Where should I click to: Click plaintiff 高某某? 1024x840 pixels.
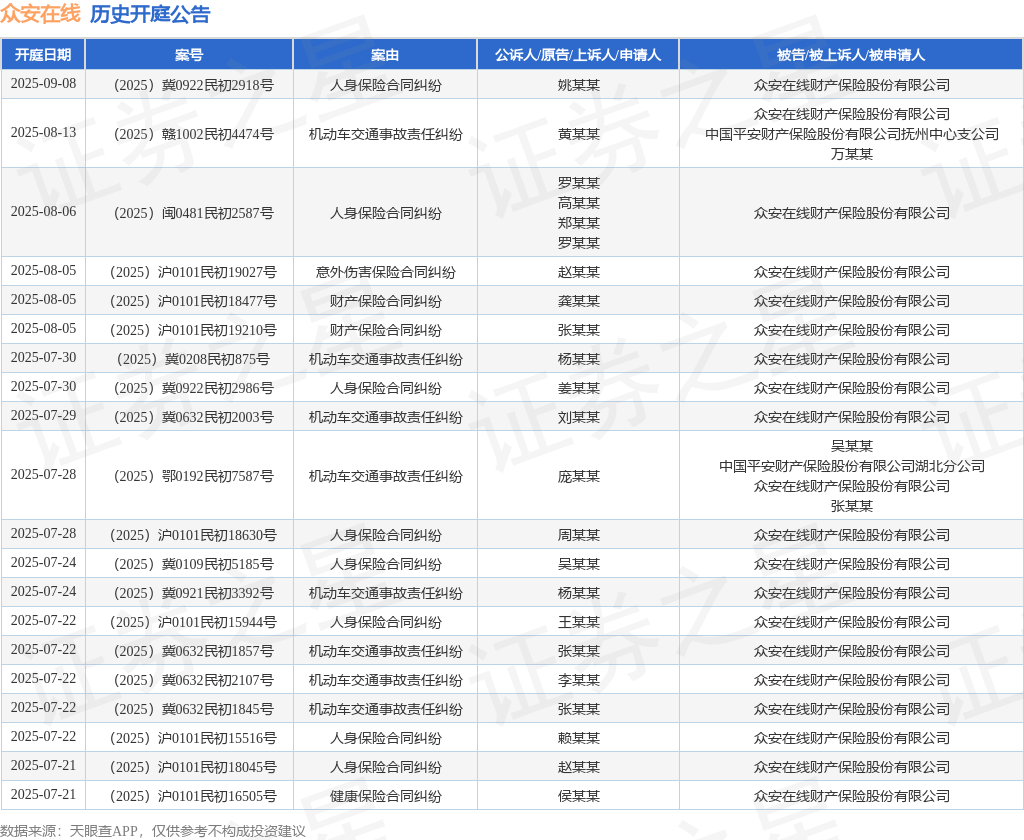tap(579, 203)
